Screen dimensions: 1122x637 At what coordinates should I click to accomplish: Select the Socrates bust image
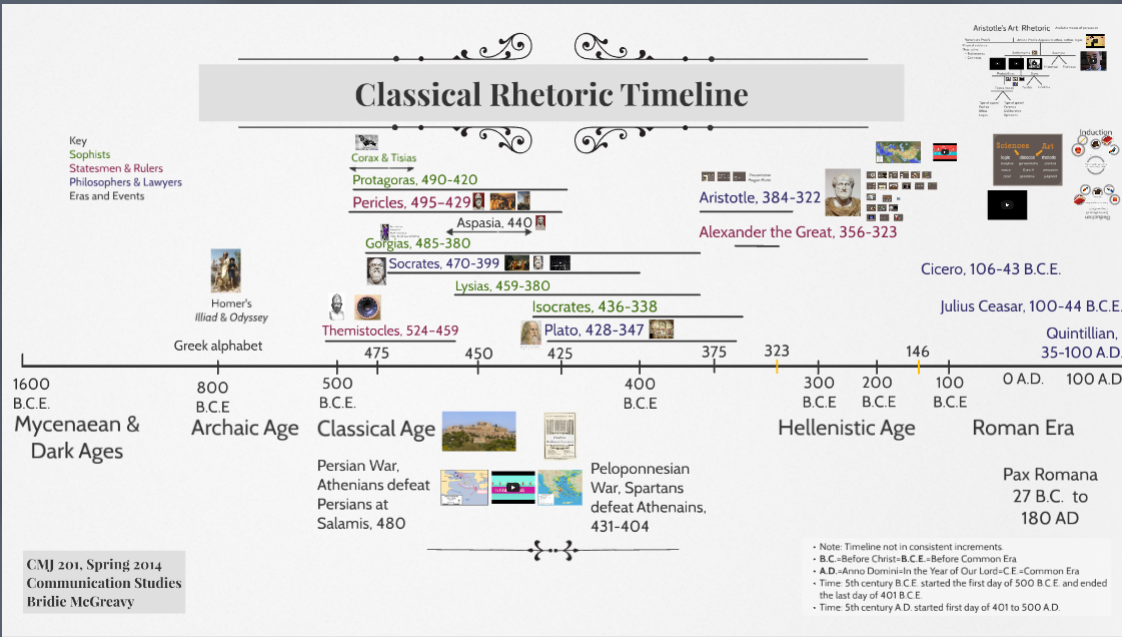click(375, 270)
